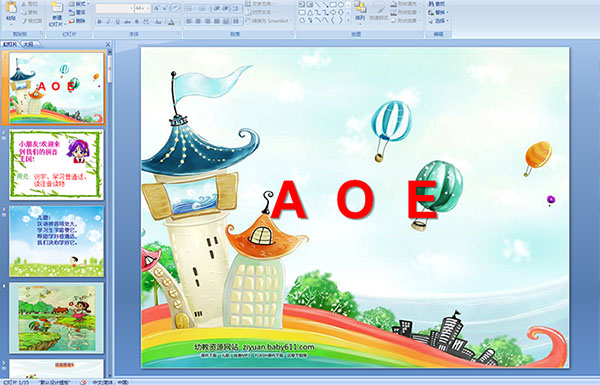Image resolution: width=600 pixels, height=385 pixels.
Task: Open the Align Text menu
Action: [261, 12]
